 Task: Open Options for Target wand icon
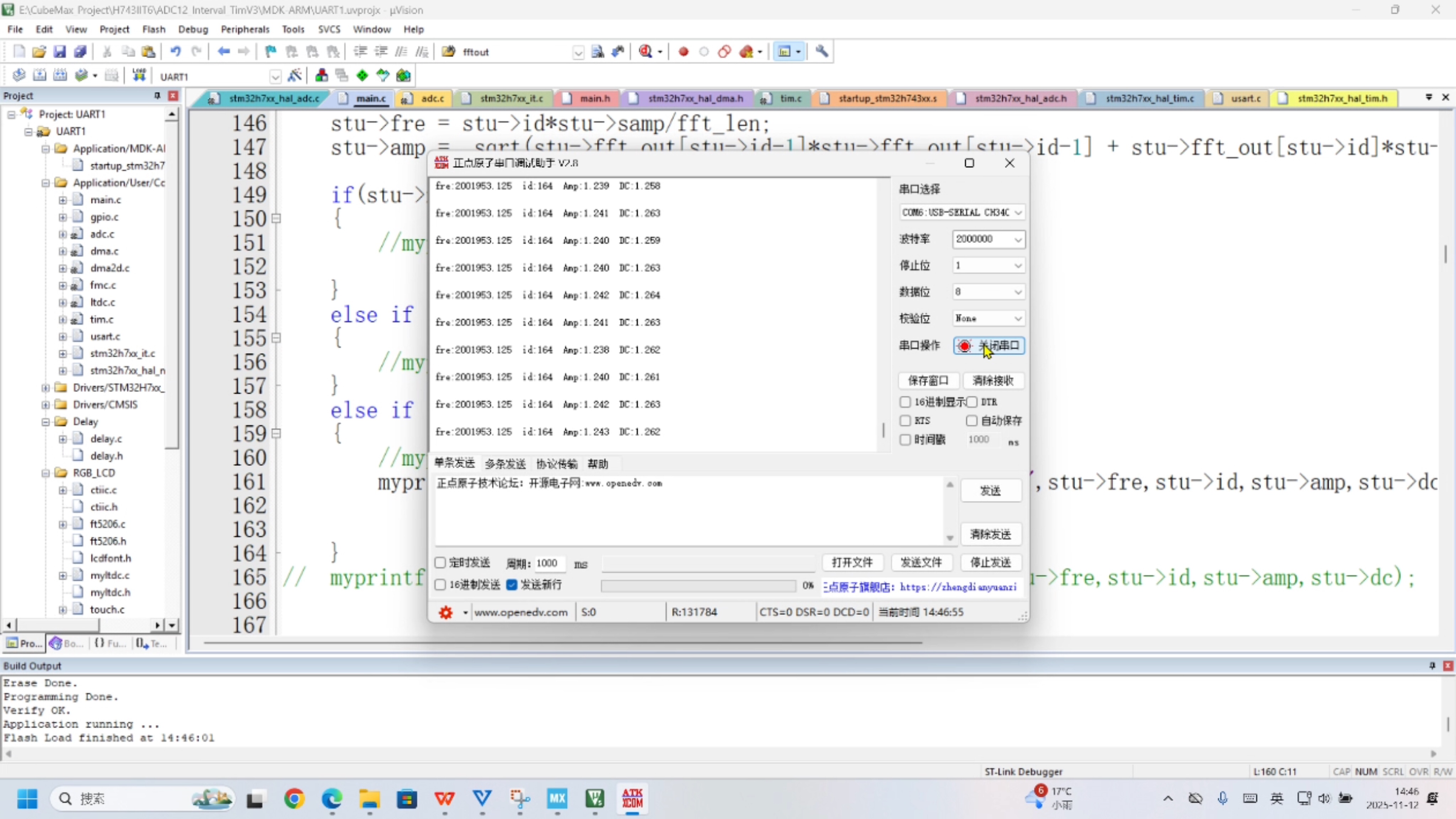tap(294, 76)
